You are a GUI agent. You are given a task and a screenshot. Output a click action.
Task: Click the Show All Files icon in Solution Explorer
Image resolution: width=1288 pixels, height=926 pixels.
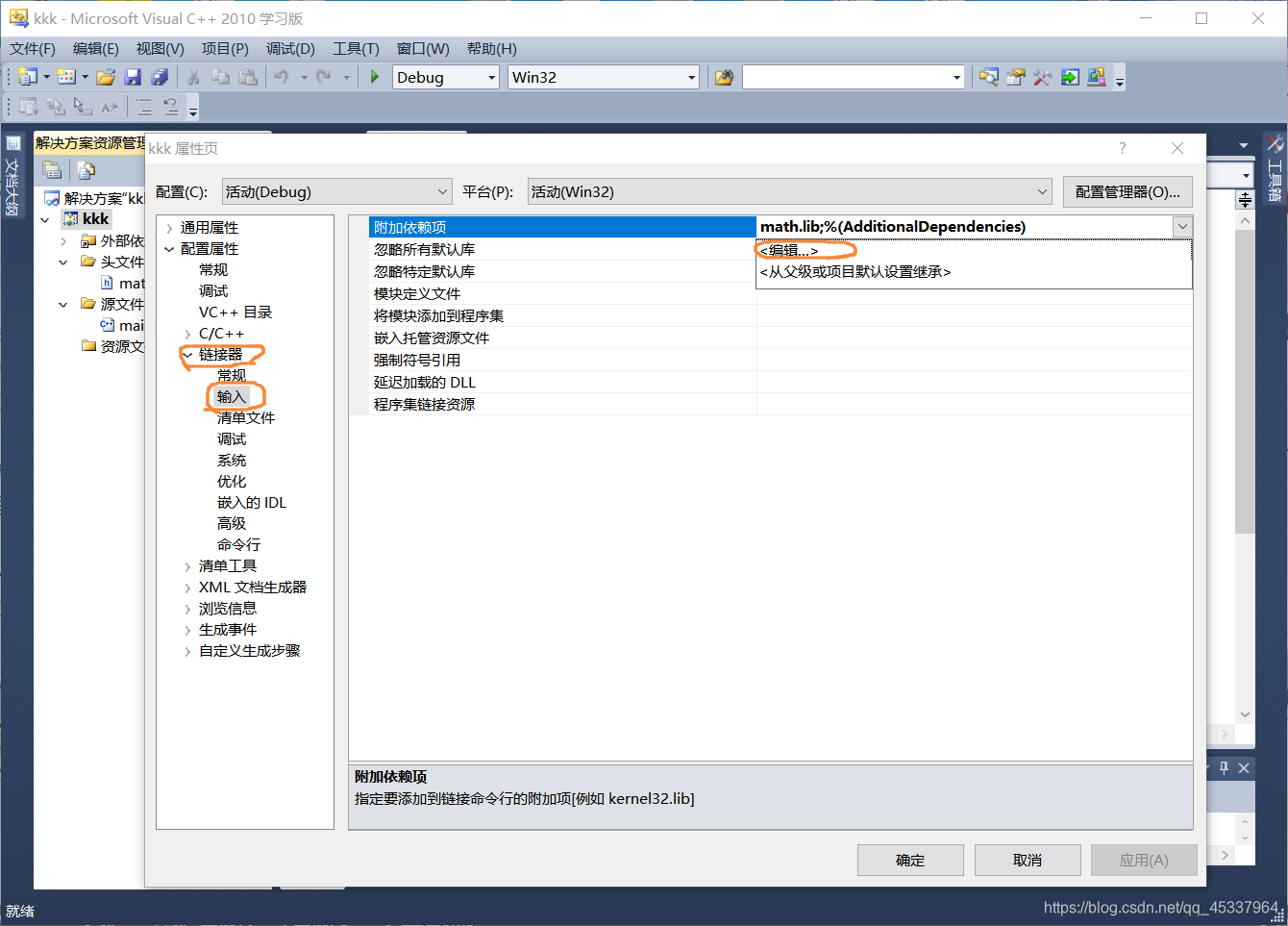(x=87, y=170)
